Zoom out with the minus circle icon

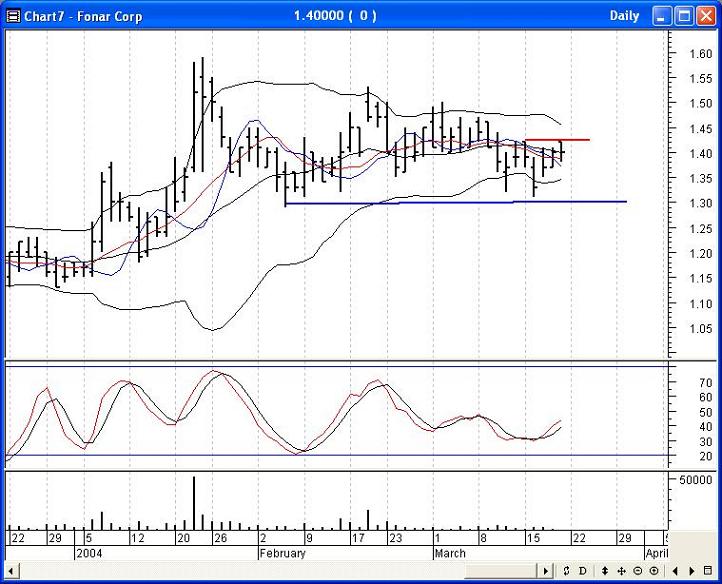click(x=637, y=571)
